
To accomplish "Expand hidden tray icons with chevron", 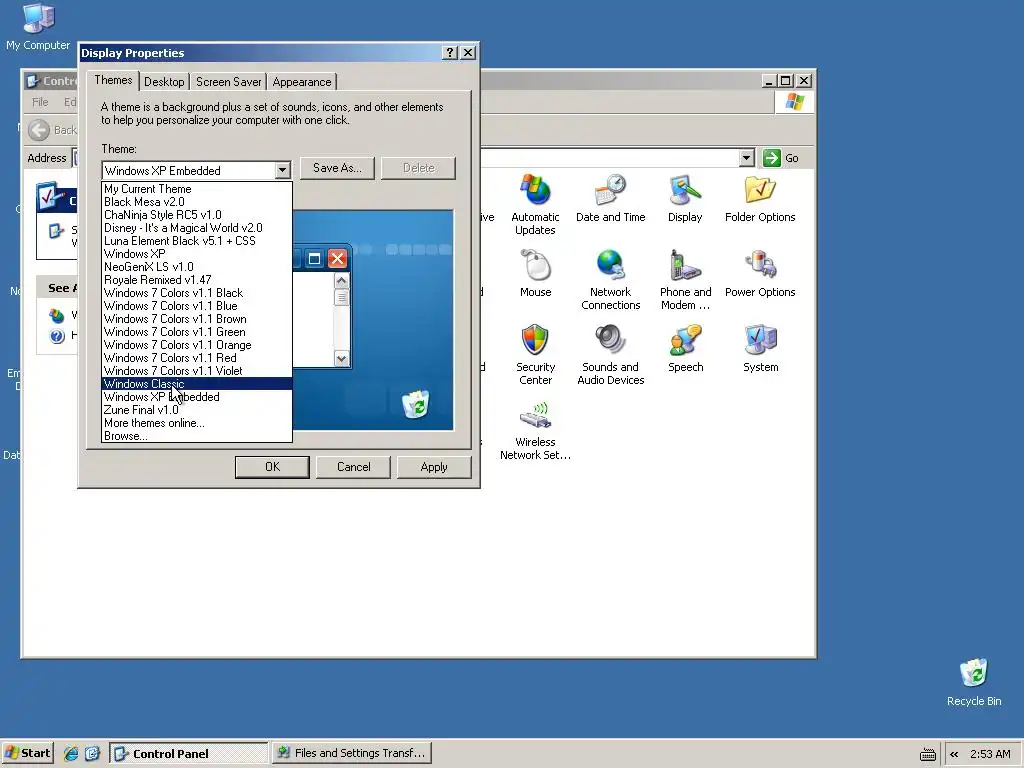I will 954,754.
